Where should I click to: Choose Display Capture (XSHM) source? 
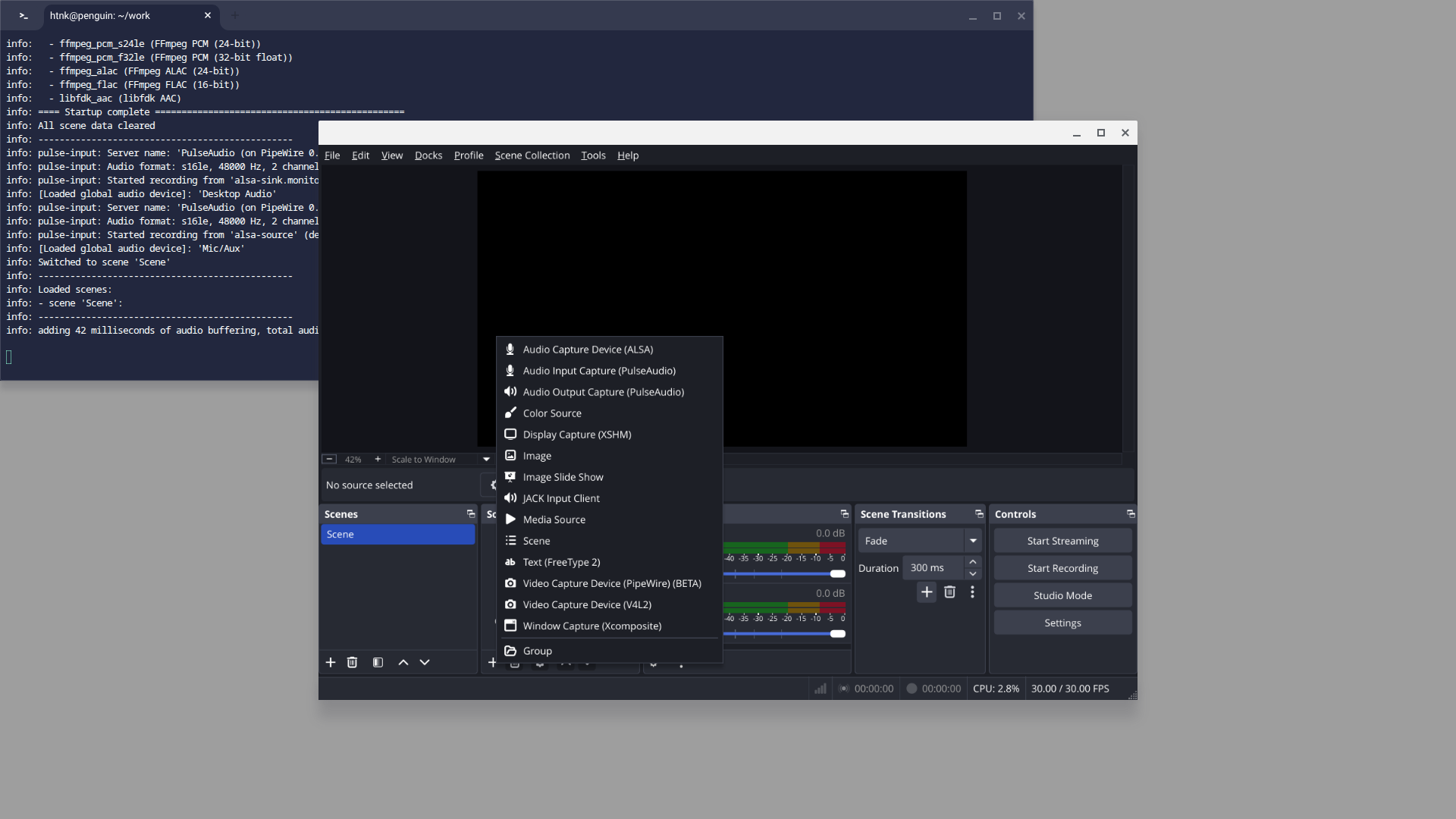point(576,435)
